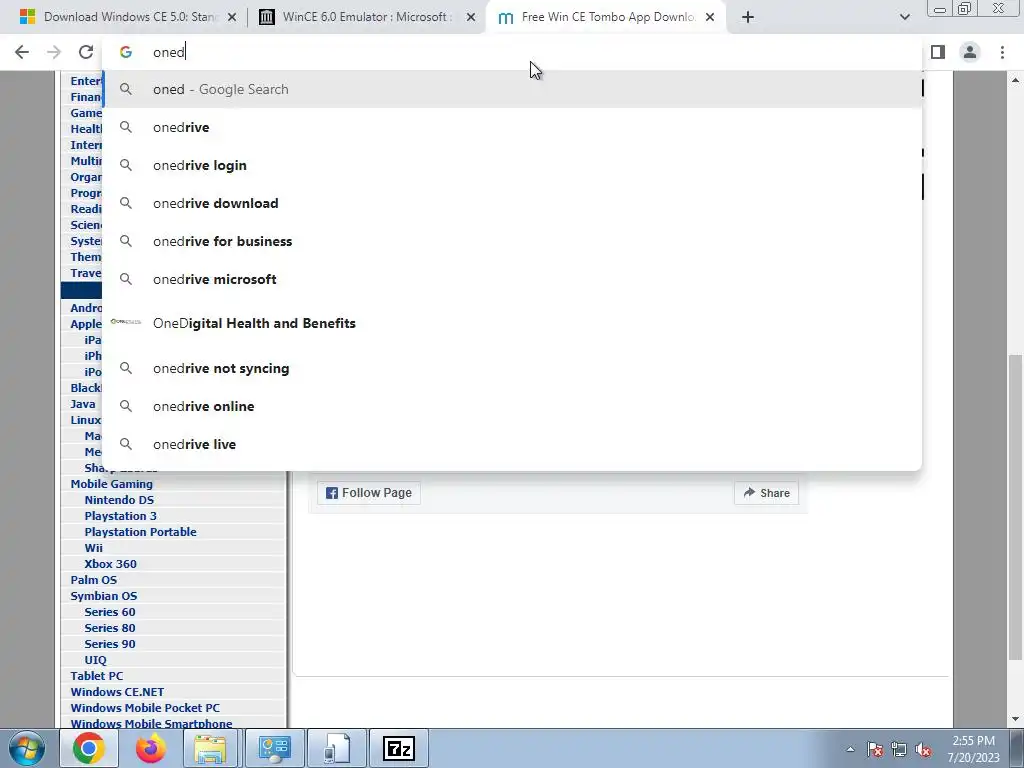Launch Firefox from the taskbar
Image resolution: width=1024 pixels, height=768 pixels.
pos(151,748)
